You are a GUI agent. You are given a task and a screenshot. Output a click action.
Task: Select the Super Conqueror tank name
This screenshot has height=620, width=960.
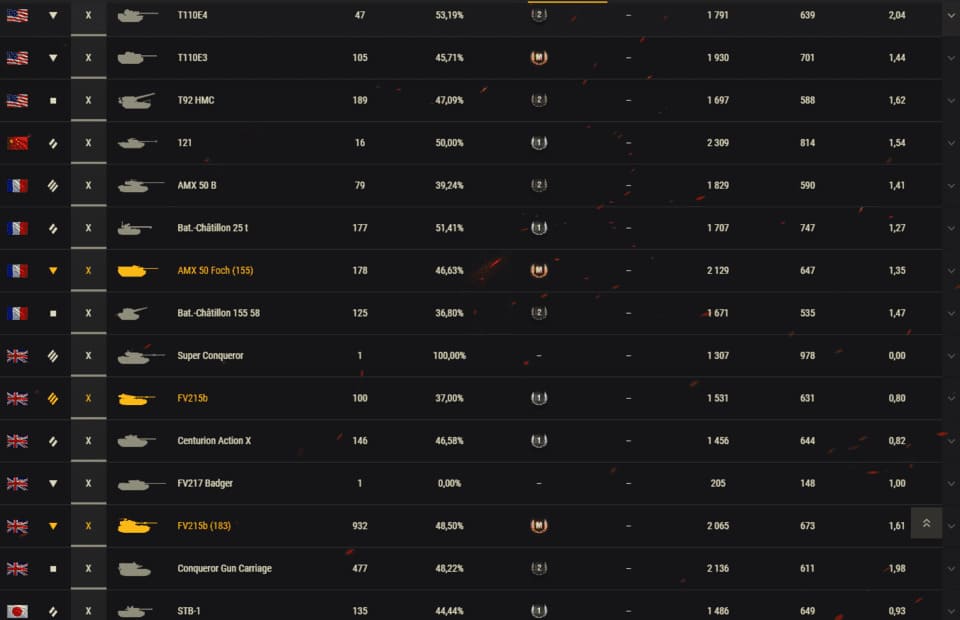(210, 356)
